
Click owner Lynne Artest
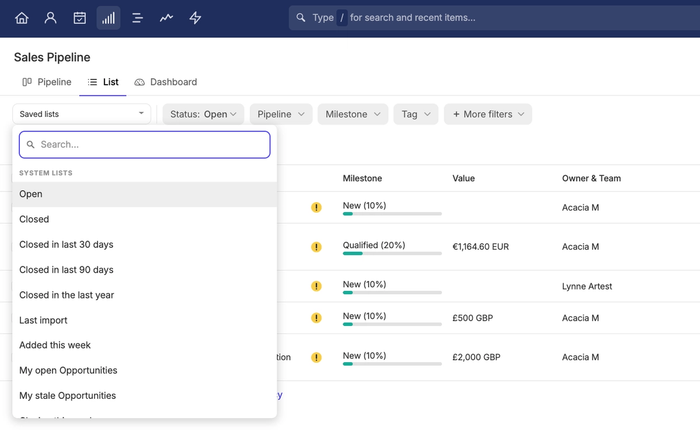tap(587, 286)
